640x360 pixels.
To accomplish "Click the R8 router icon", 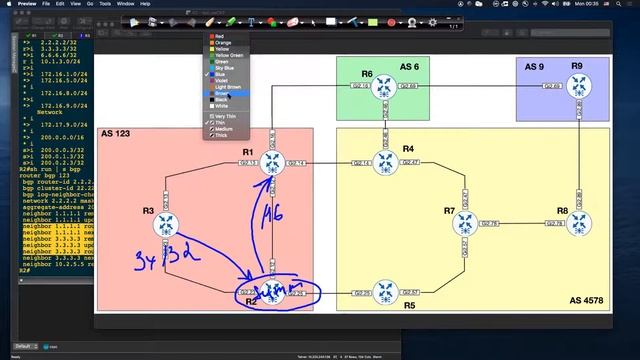I will pos(579,224).
